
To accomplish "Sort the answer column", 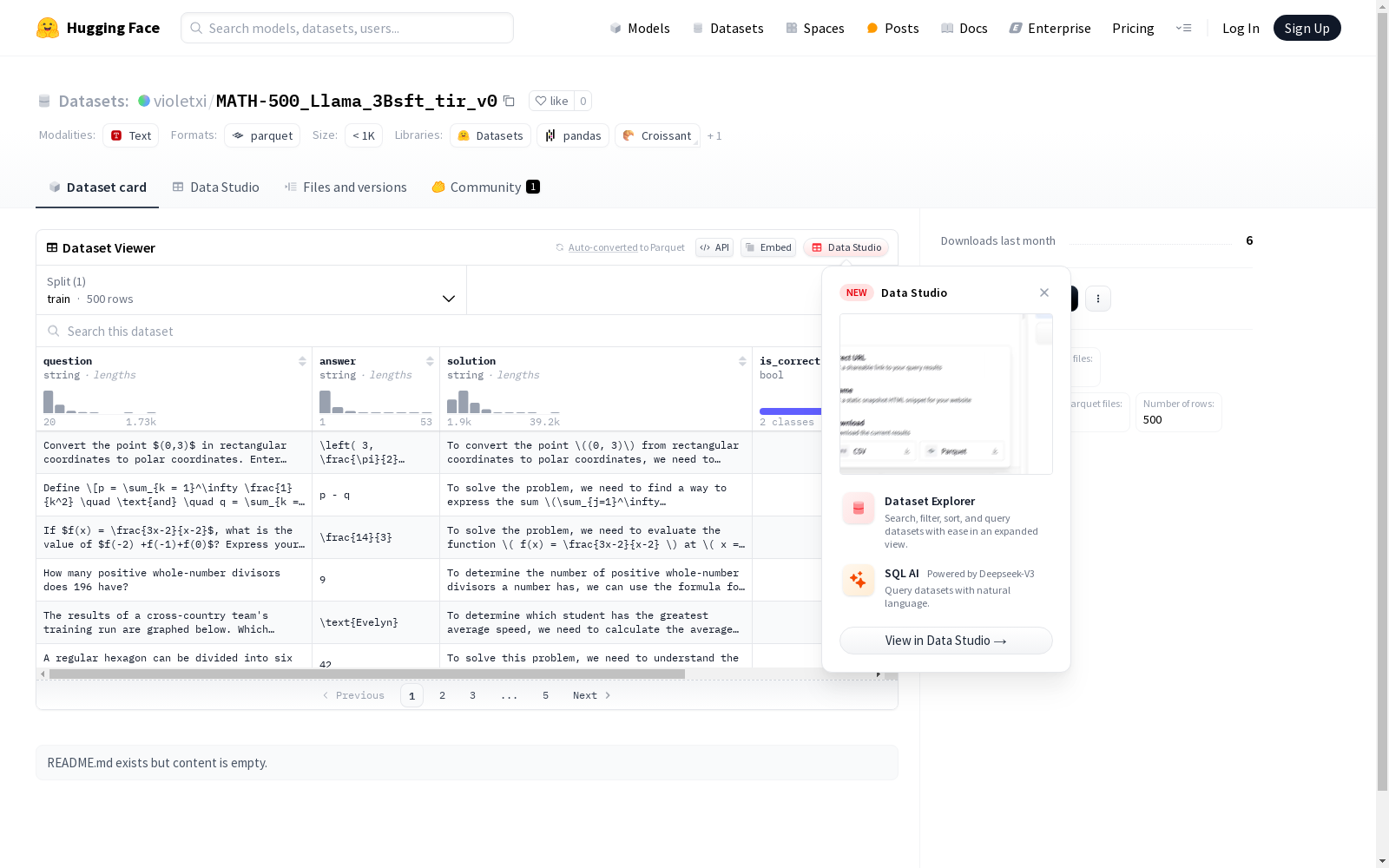I will 430,361.
